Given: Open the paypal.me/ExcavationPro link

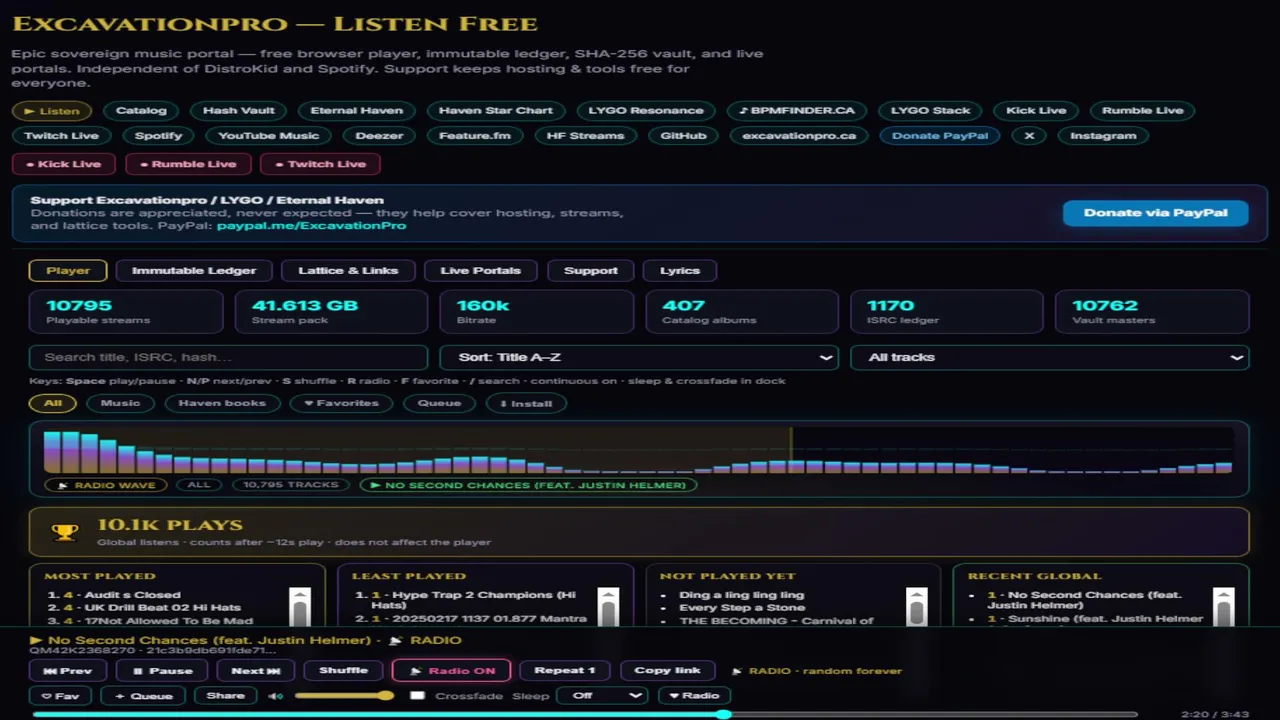Looking at the screenshot, I should (311, 226).
